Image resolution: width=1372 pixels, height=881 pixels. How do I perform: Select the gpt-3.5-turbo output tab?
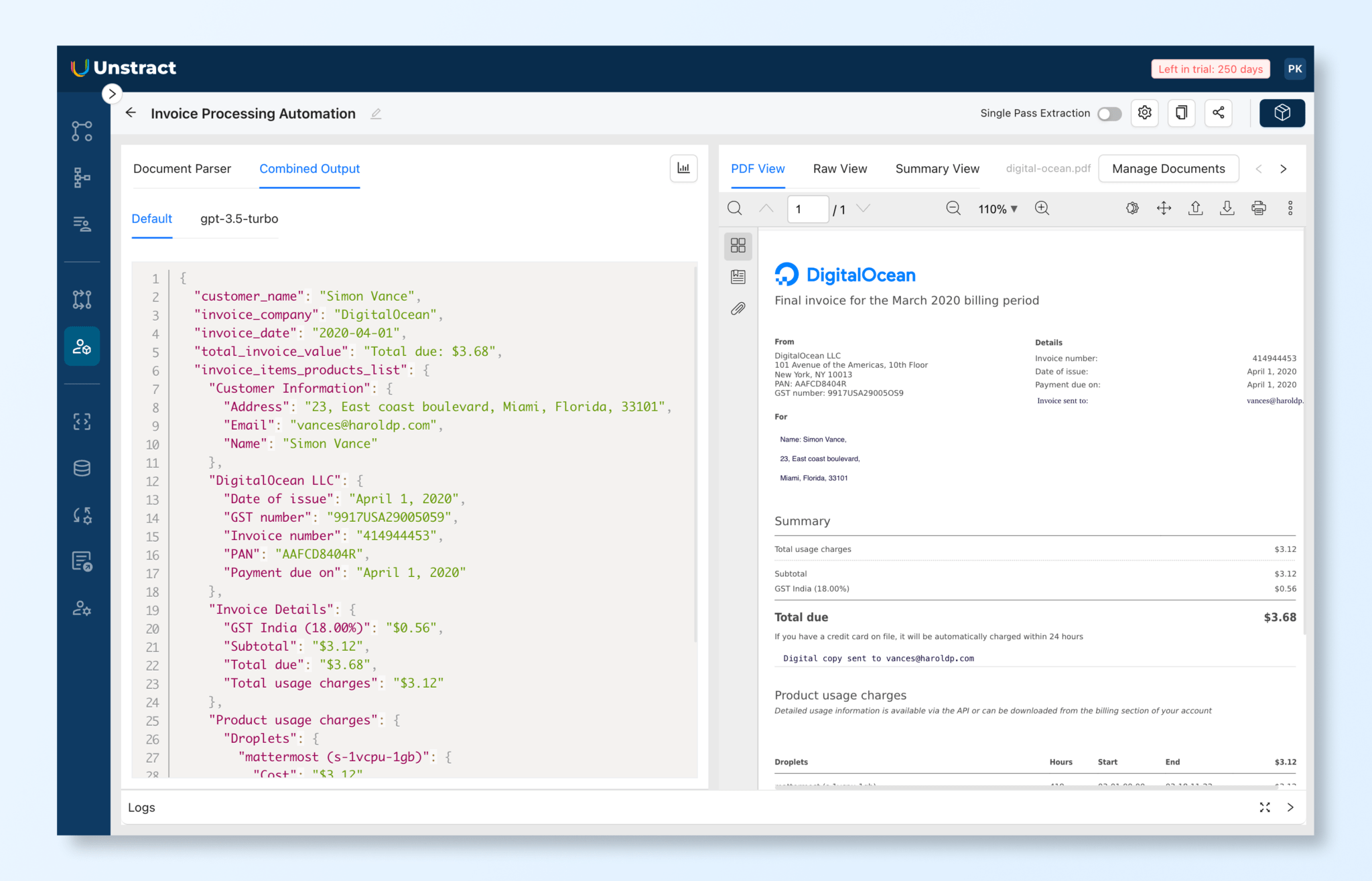click(238, 218)
